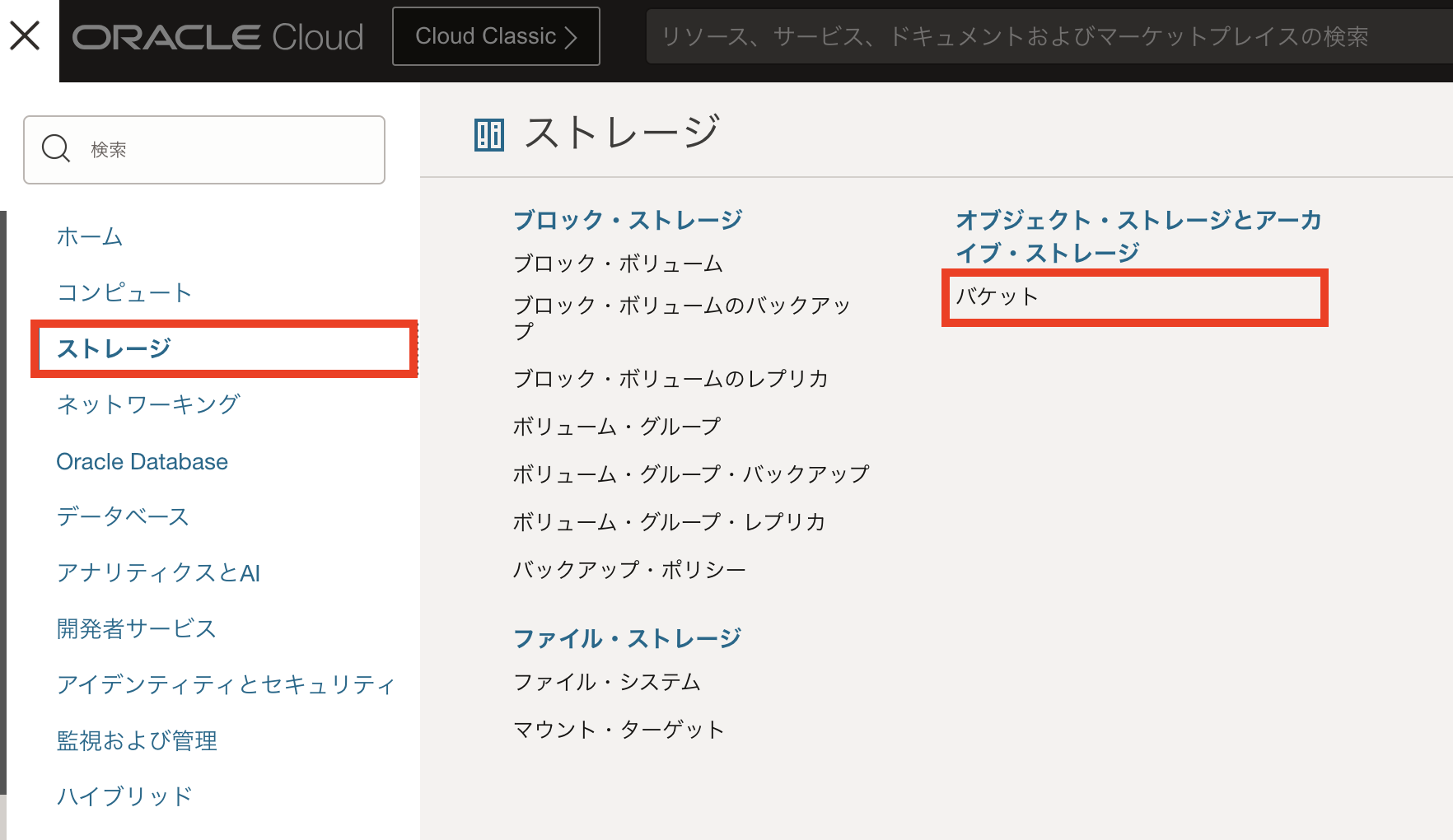Select the ストレージ menu category
This screenshot has height=840, width=1453.
114,348
